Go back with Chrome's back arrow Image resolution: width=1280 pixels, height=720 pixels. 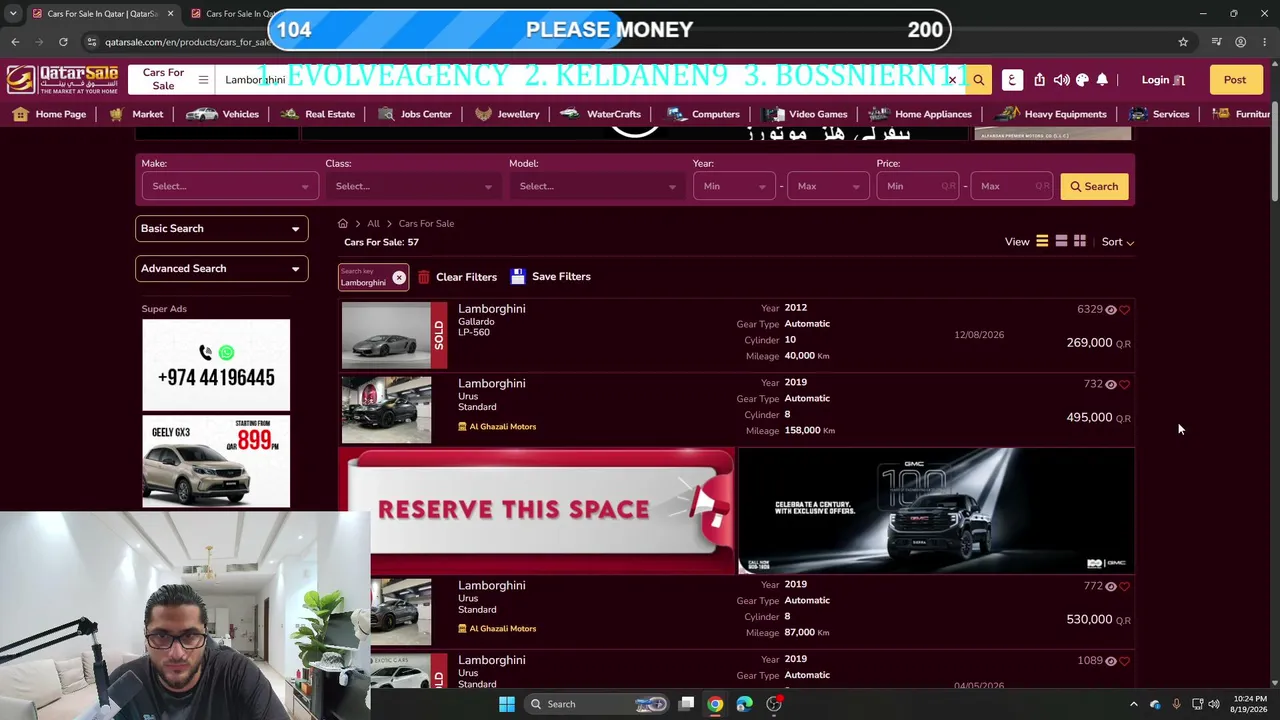pos(15,42)
